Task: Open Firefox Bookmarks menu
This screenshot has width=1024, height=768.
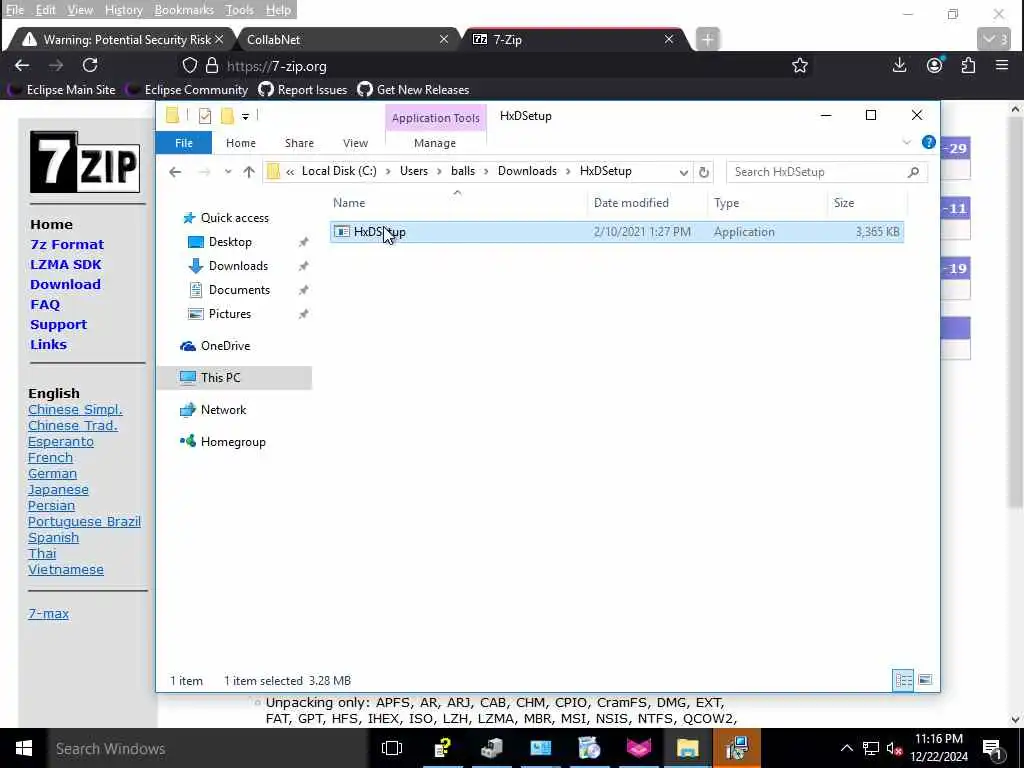Action: click(x=184, y=10)
